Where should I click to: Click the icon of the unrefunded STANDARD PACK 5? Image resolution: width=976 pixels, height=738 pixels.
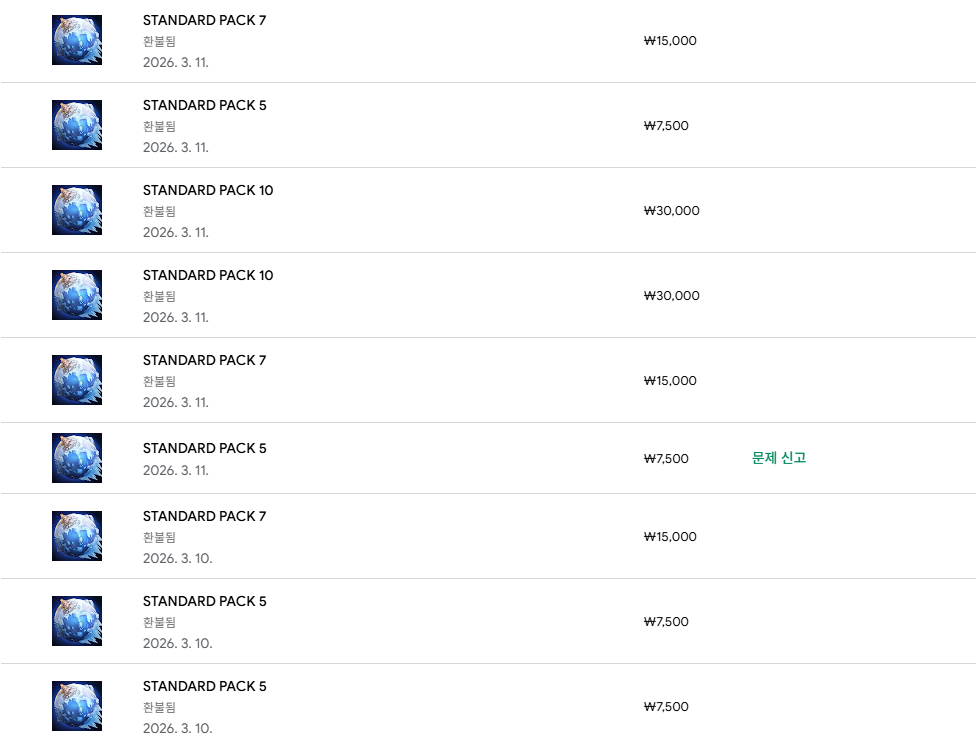[x=77, y=458]
